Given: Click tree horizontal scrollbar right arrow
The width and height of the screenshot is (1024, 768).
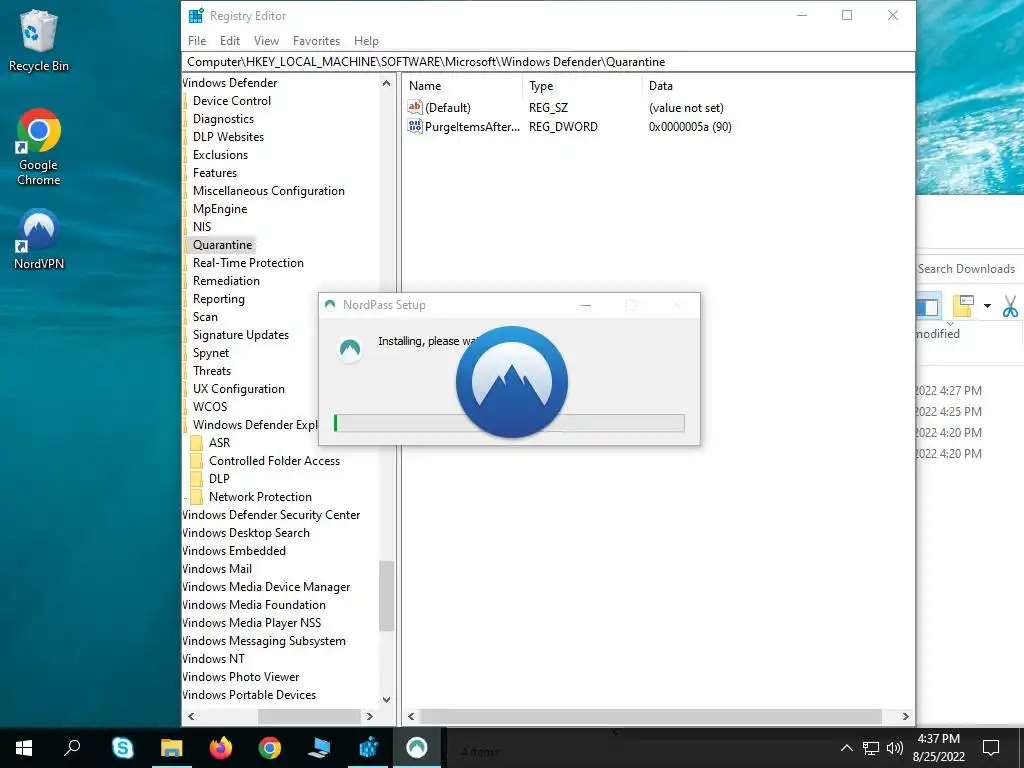Looking at the screenshot, I should click(370, 716).
